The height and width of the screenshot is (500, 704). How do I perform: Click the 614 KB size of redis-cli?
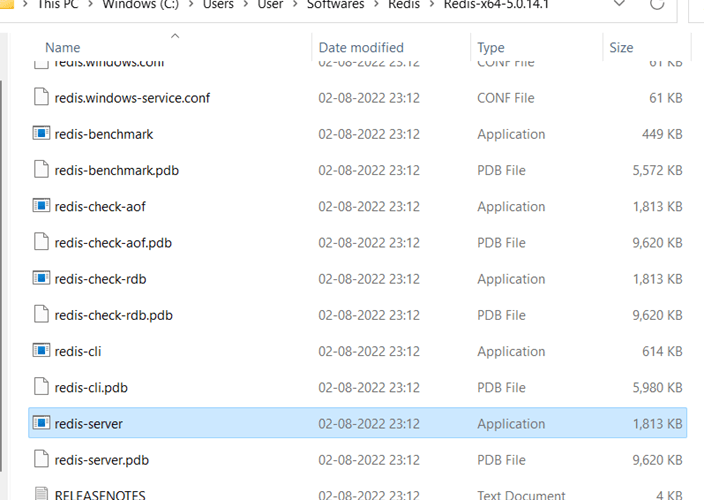point(662,351)
